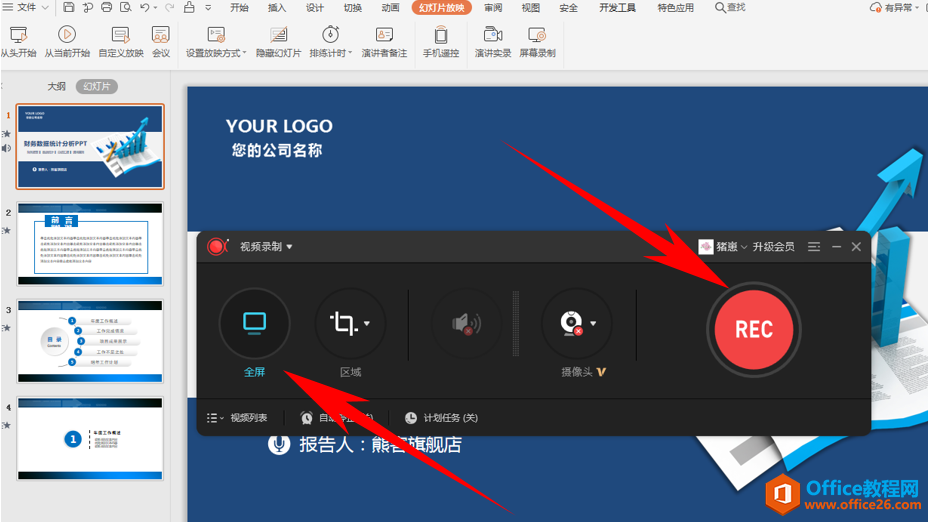The image size is (928, 522).
Task: Expand quick access toolbar customize arrow
Action: click(x=208, y=8)
